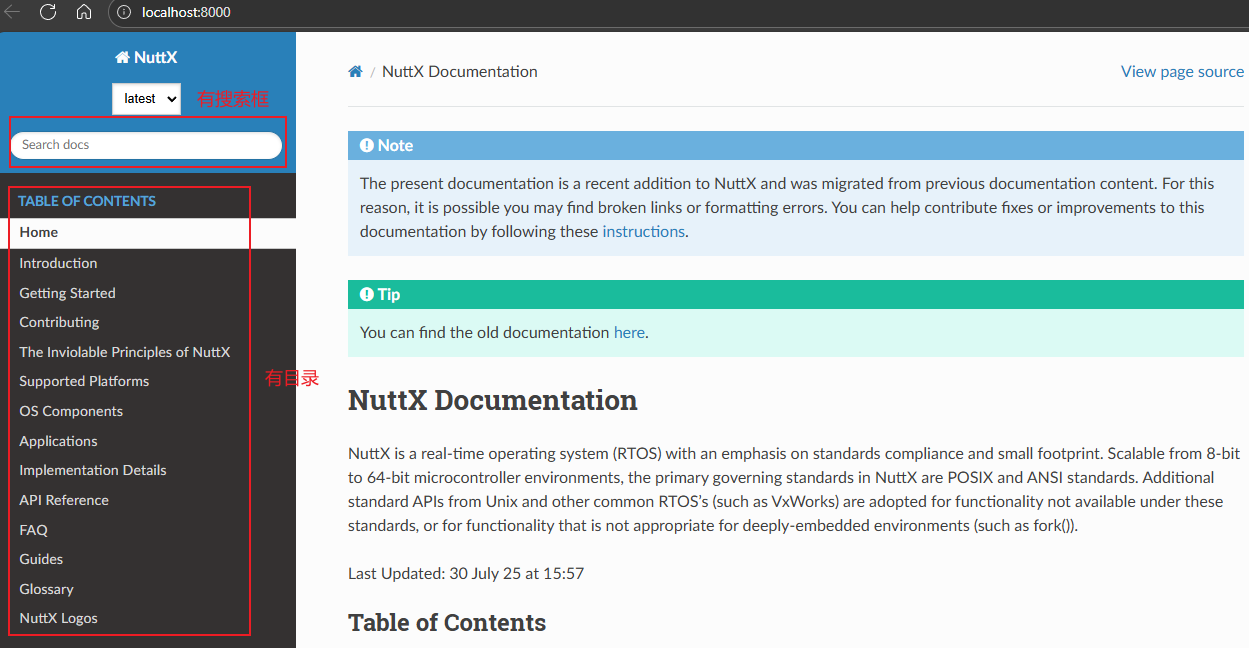The height and width of the screenshot is (648, 1249).
Task: Click the NuttX Documentation breadcrumb text
Action: pyautogui.click(x=460, y=71)
